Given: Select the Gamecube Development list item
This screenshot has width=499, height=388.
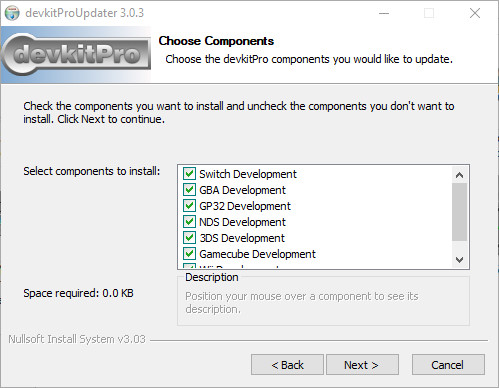Looking at the screenshot, I should pos(257,254).
